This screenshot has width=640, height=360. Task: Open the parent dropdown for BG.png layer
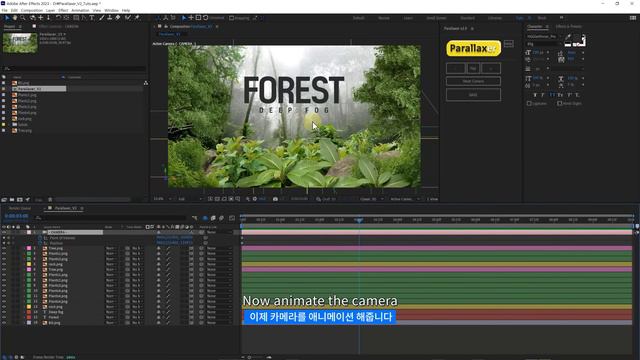(218, 323)
